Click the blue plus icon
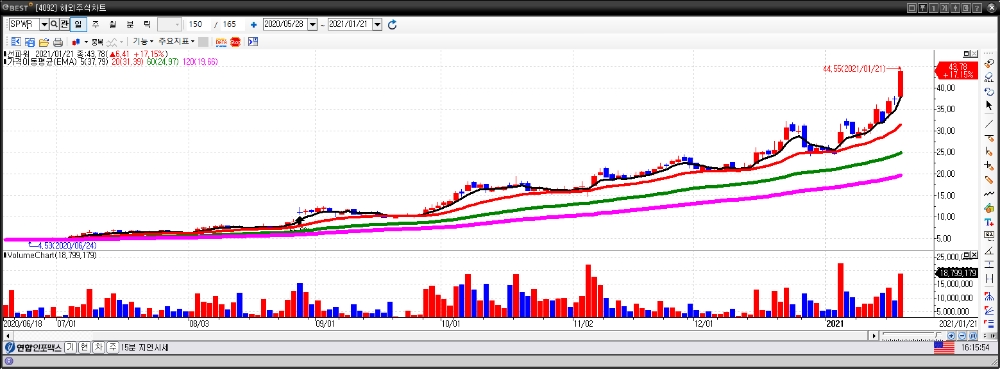This screenshot has width=1000, height=369. 254,24
